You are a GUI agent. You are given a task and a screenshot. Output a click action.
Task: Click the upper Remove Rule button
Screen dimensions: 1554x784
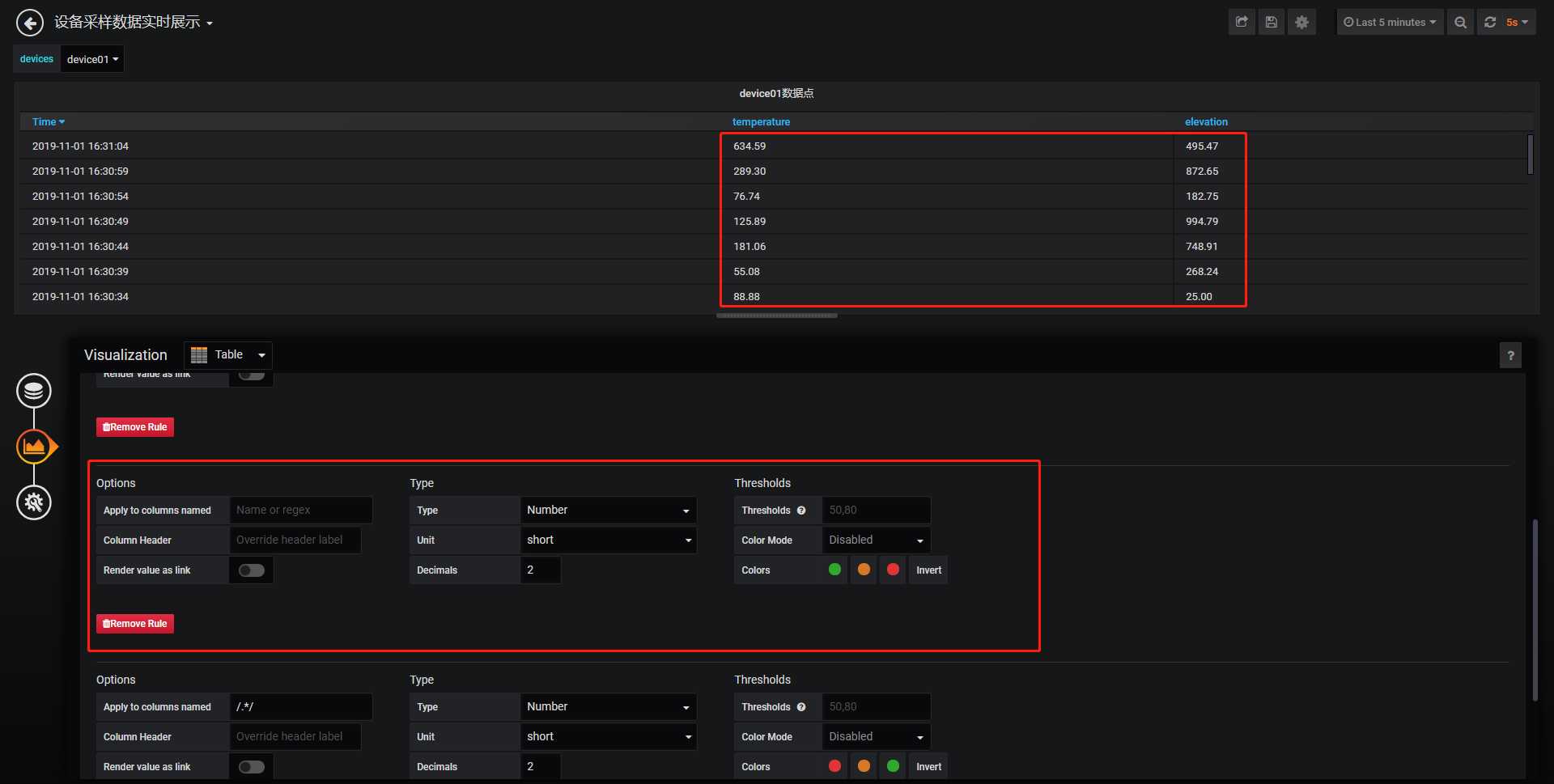pos(135,427)
